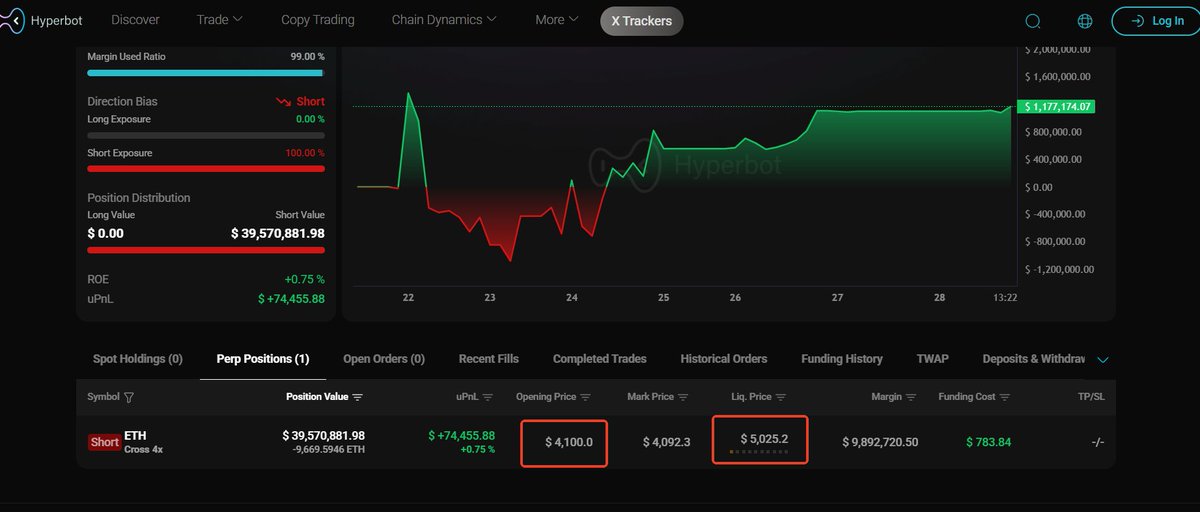Sort by Liq. Price icon
The height and width of the screenshot is (512, 1200).
point(781,397)
